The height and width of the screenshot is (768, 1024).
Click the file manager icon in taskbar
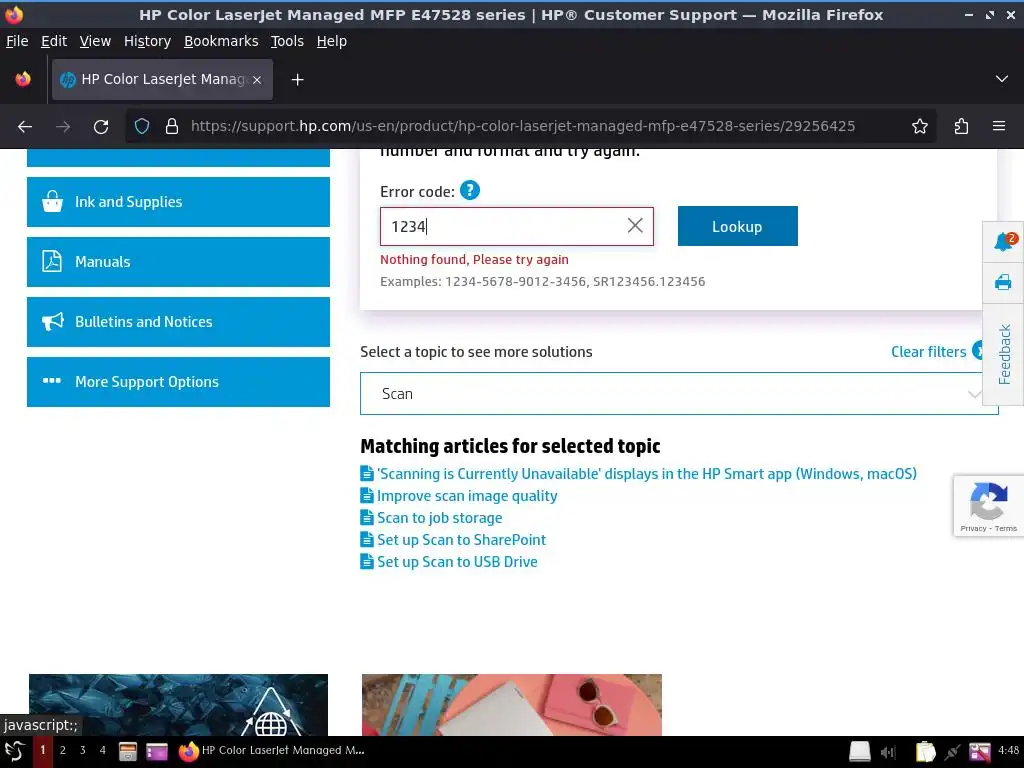[128, 752]
